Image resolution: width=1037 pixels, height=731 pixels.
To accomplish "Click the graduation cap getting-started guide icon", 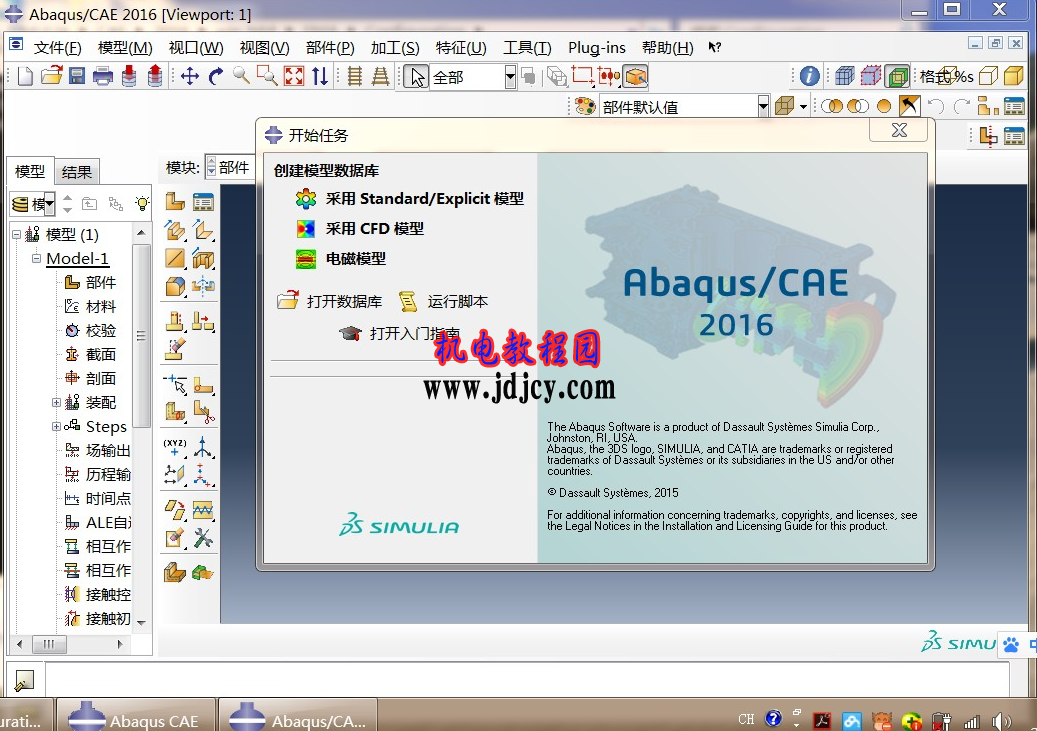I will [350, 333].
